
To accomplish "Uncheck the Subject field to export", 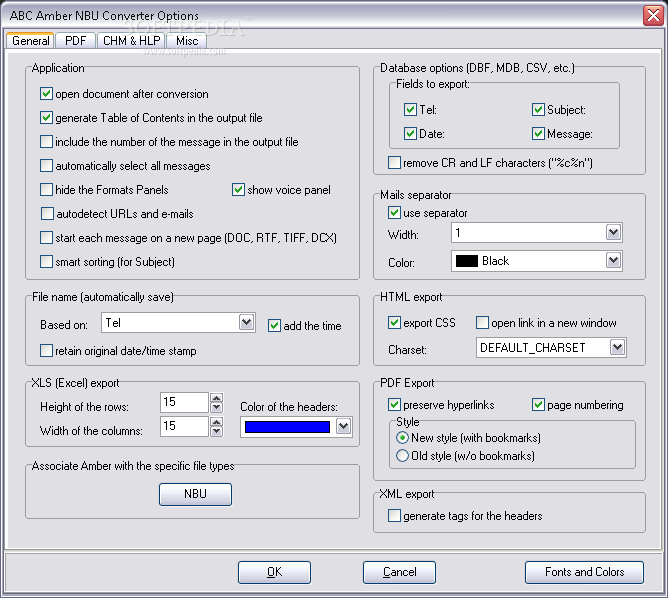I will [538, 109].
